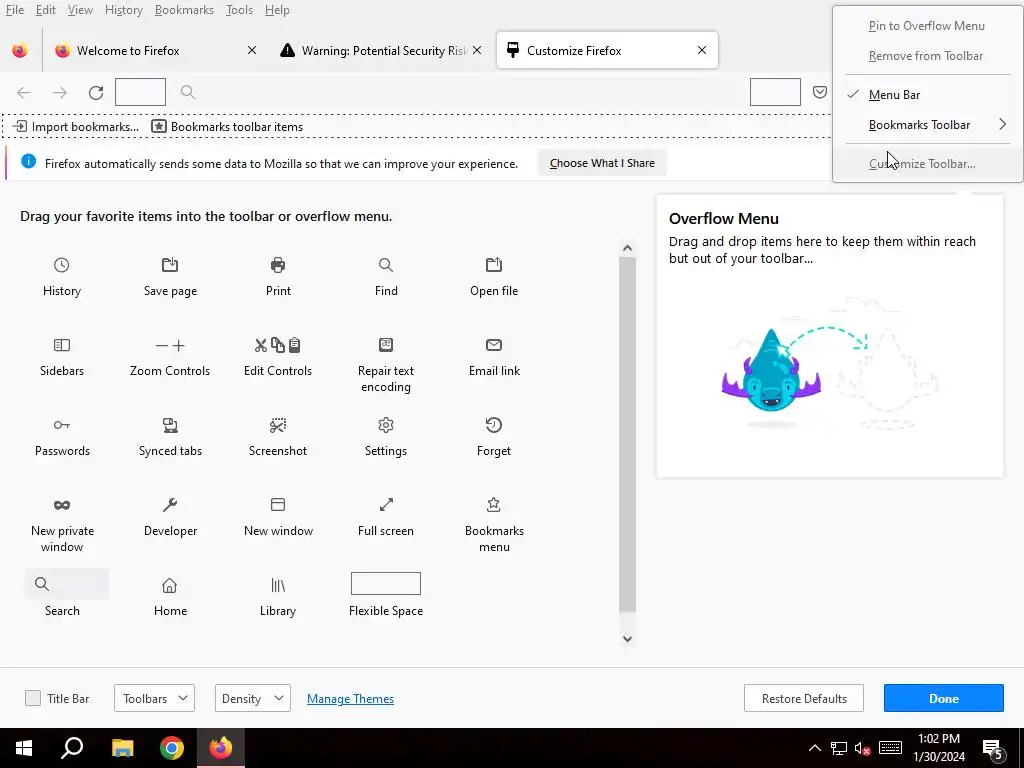Image resolution: width=1024 pixels, height=768 pixels.
Task: Select the Screenshot icon
Action: pyautogui.click(x=278, y=425)
